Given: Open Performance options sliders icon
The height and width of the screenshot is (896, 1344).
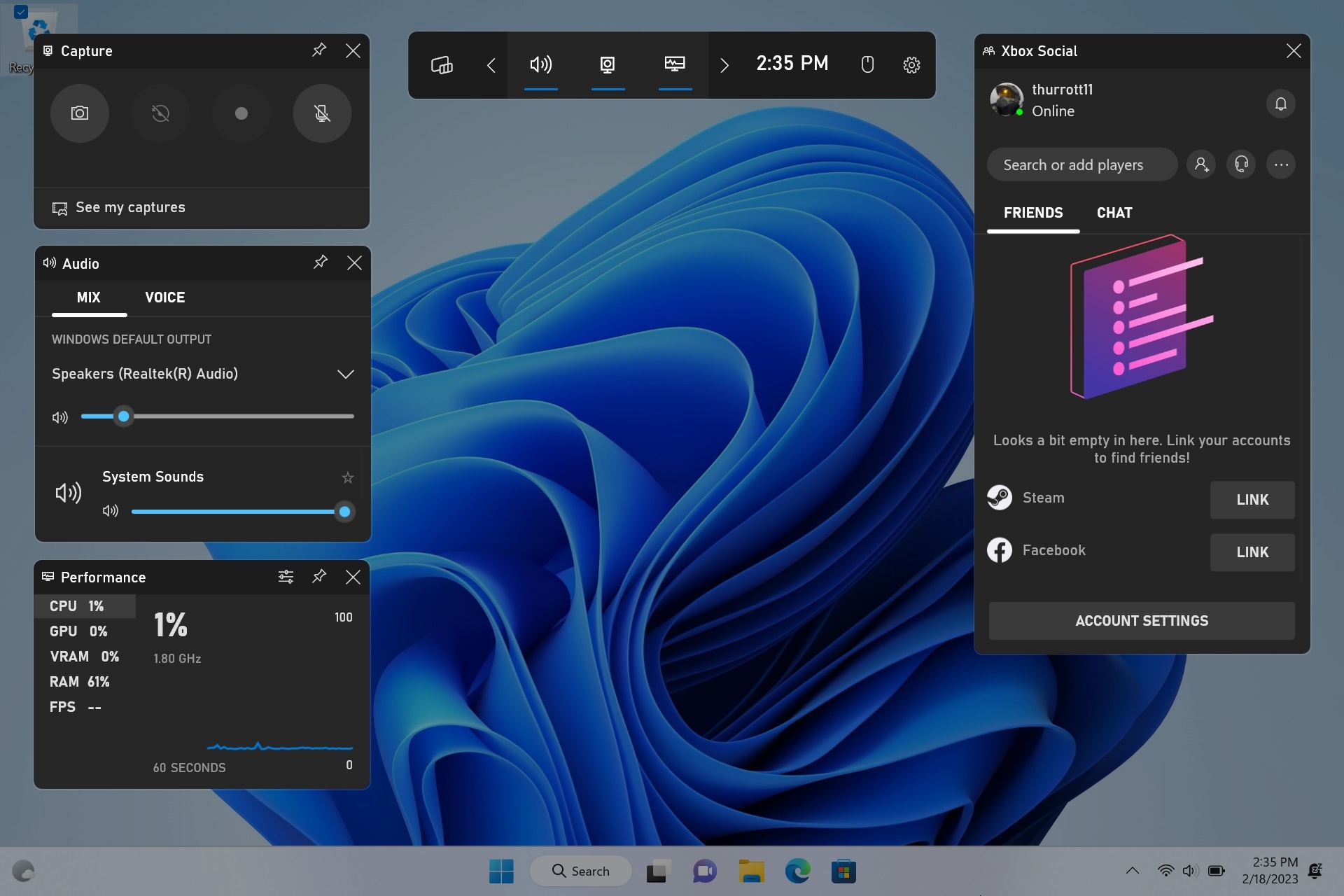Looking at the screenshot, I should click(286, 577).
